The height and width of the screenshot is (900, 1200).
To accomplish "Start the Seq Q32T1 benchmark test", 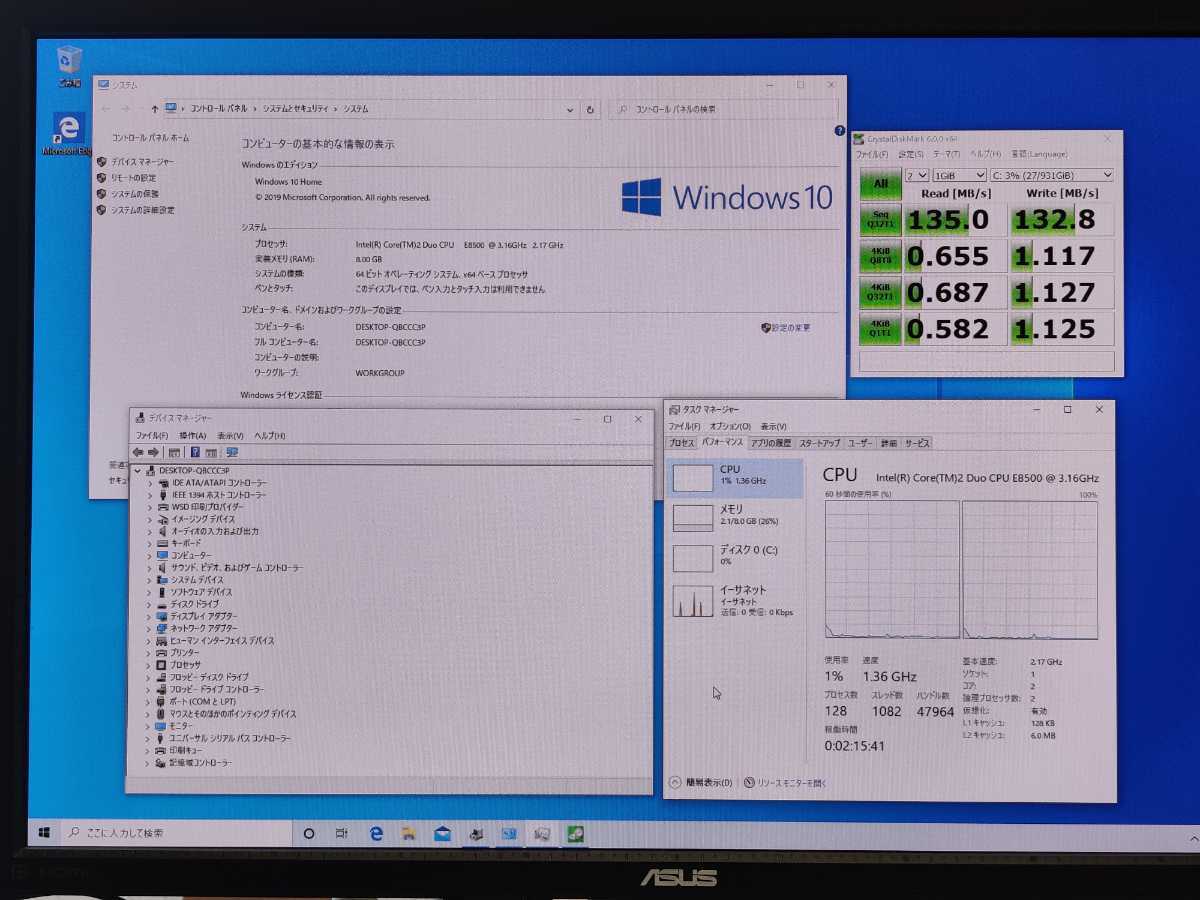I will (881, 219).
